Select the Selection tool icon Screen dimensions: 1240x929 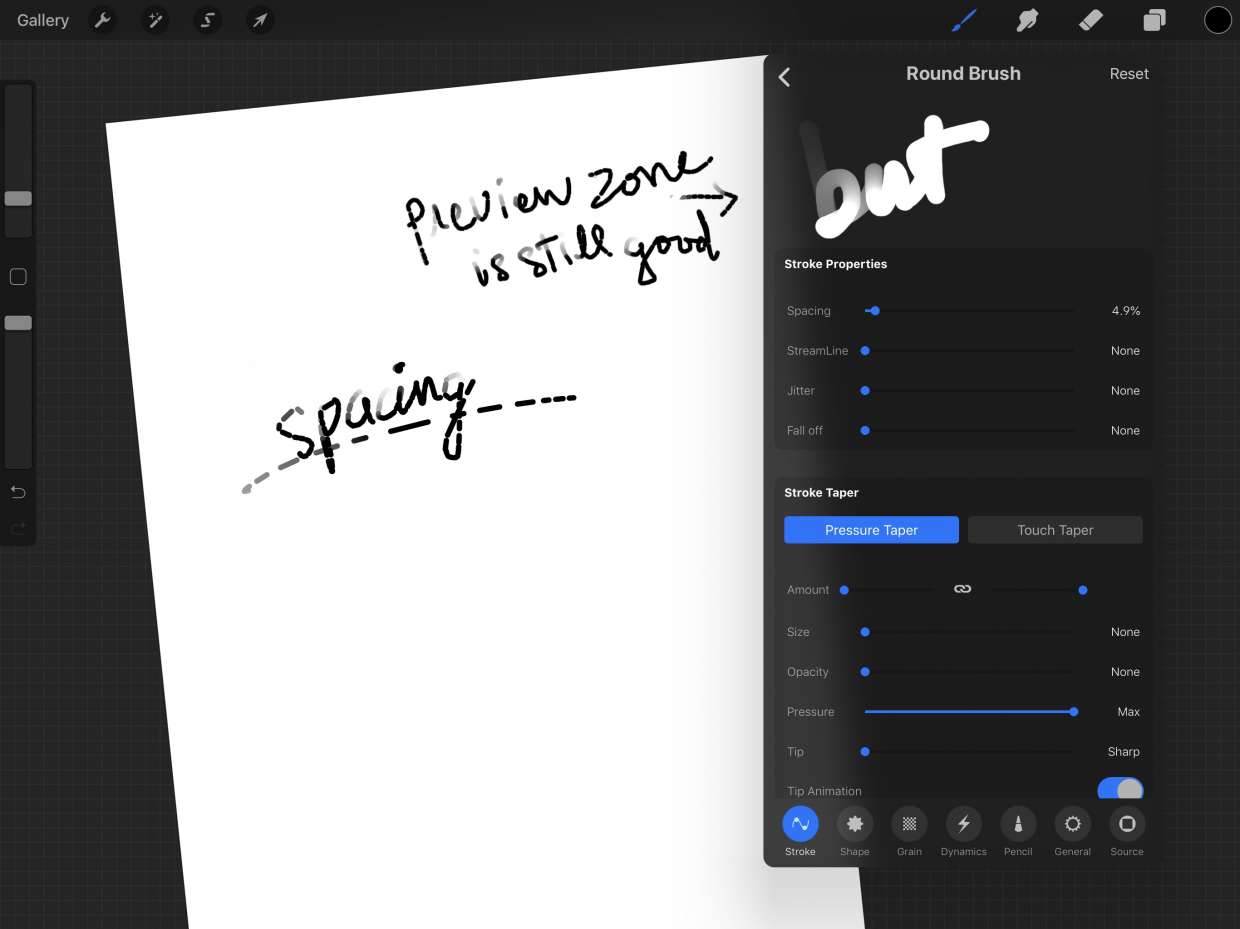coord(208,20)
